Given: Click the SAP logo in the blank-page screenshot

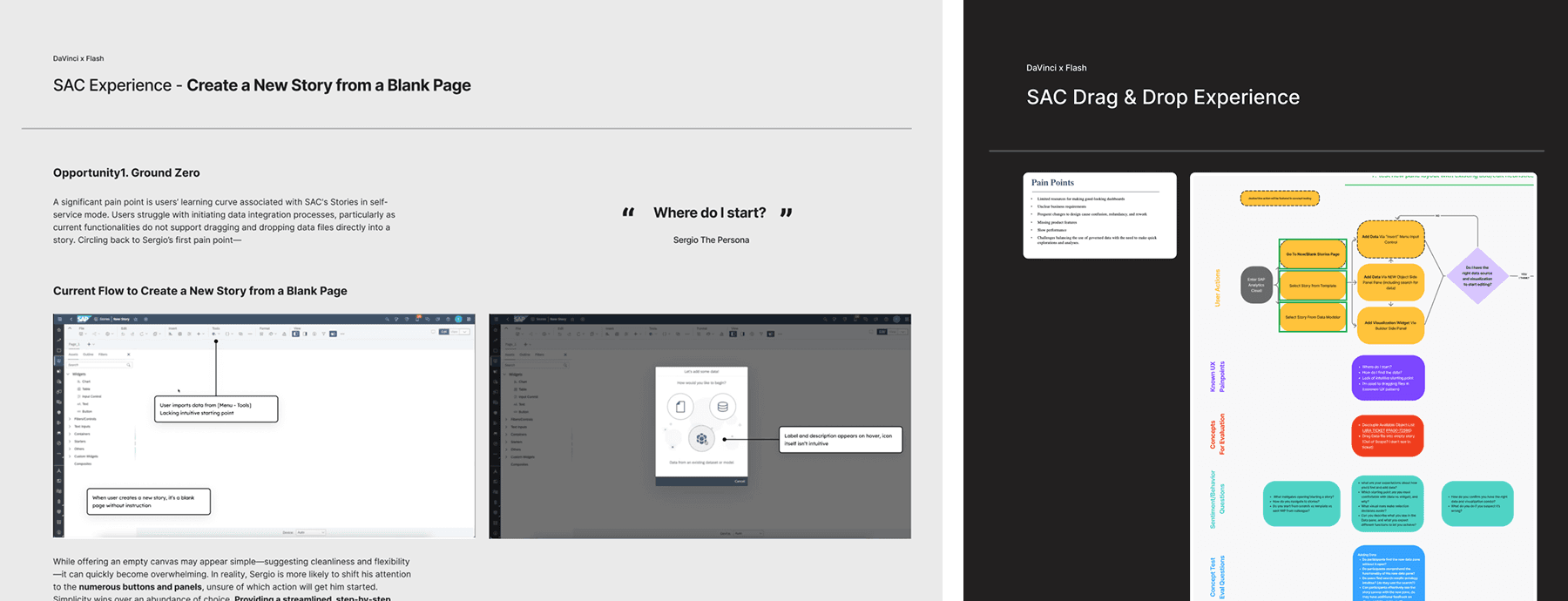Looking at the screenshot, I should coord(84,319).
